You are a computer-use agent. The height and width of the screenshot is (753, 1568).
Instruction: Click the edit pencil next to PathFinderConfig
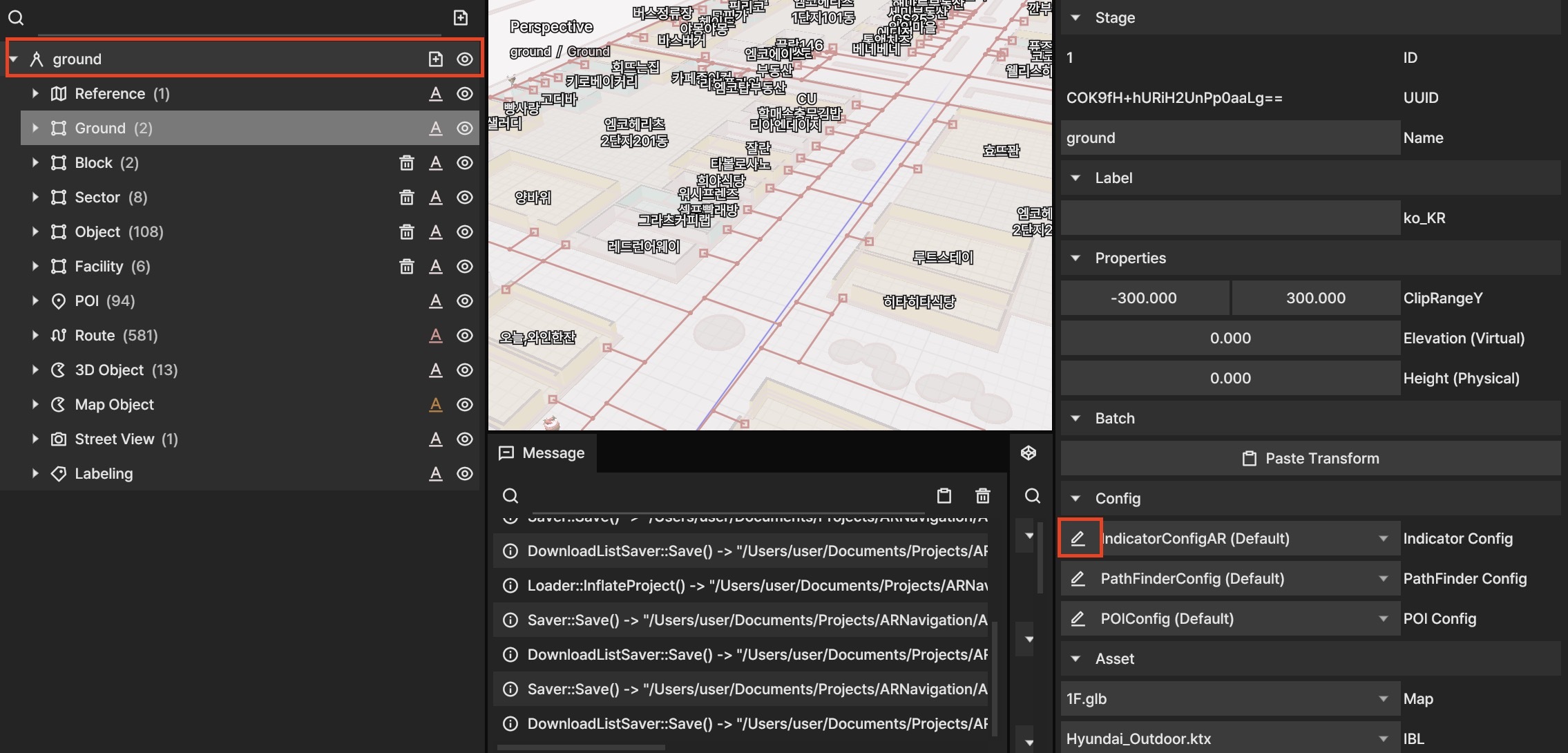pyautogui.click(x=1078, y=578)
